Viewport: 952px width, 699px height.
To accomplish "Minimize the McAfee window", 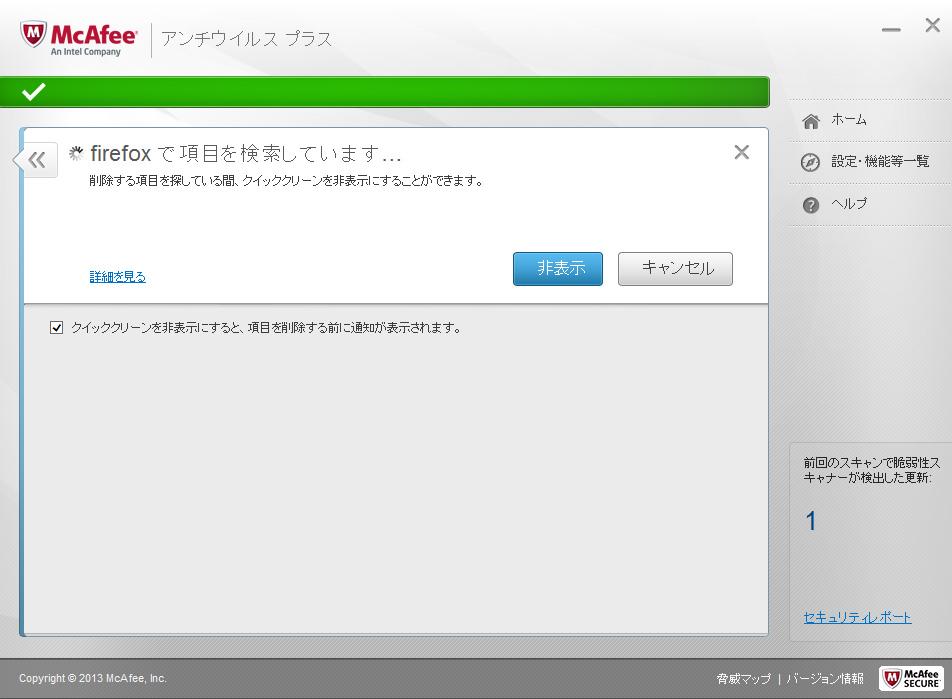I will pos(891,29).
